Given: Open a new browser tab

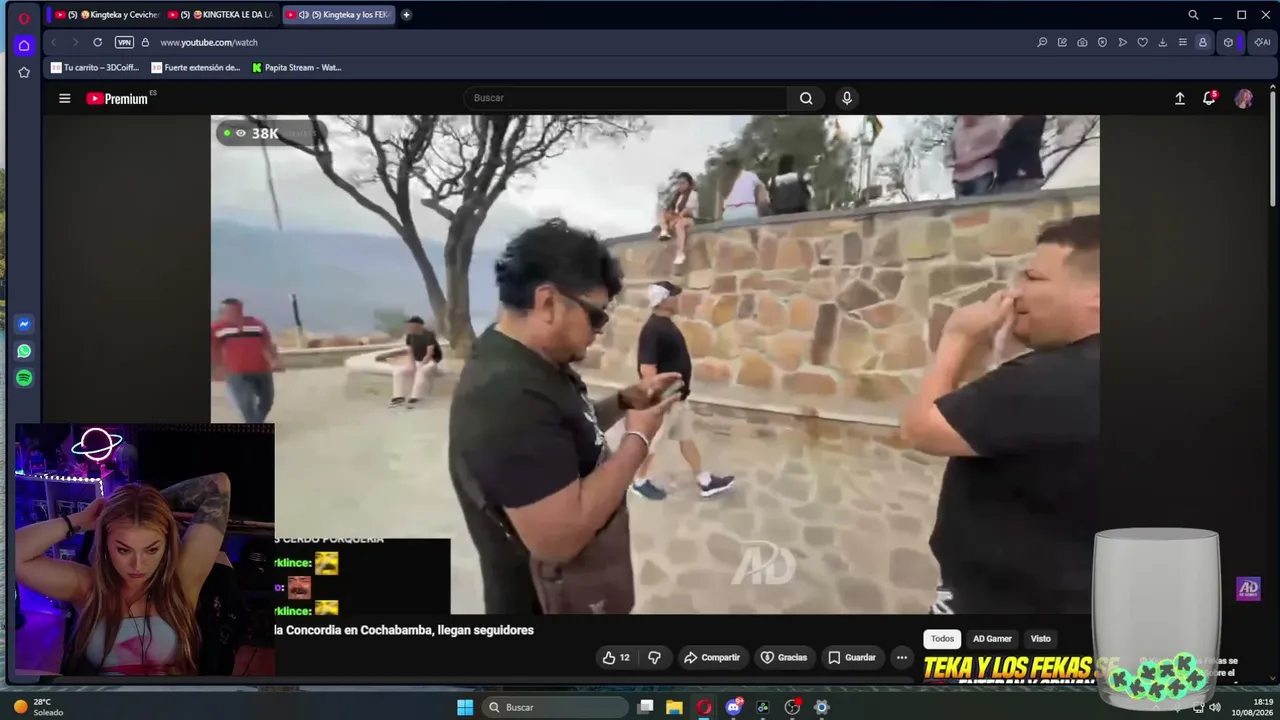Looking at the screenshot, I should pos(406,15).
